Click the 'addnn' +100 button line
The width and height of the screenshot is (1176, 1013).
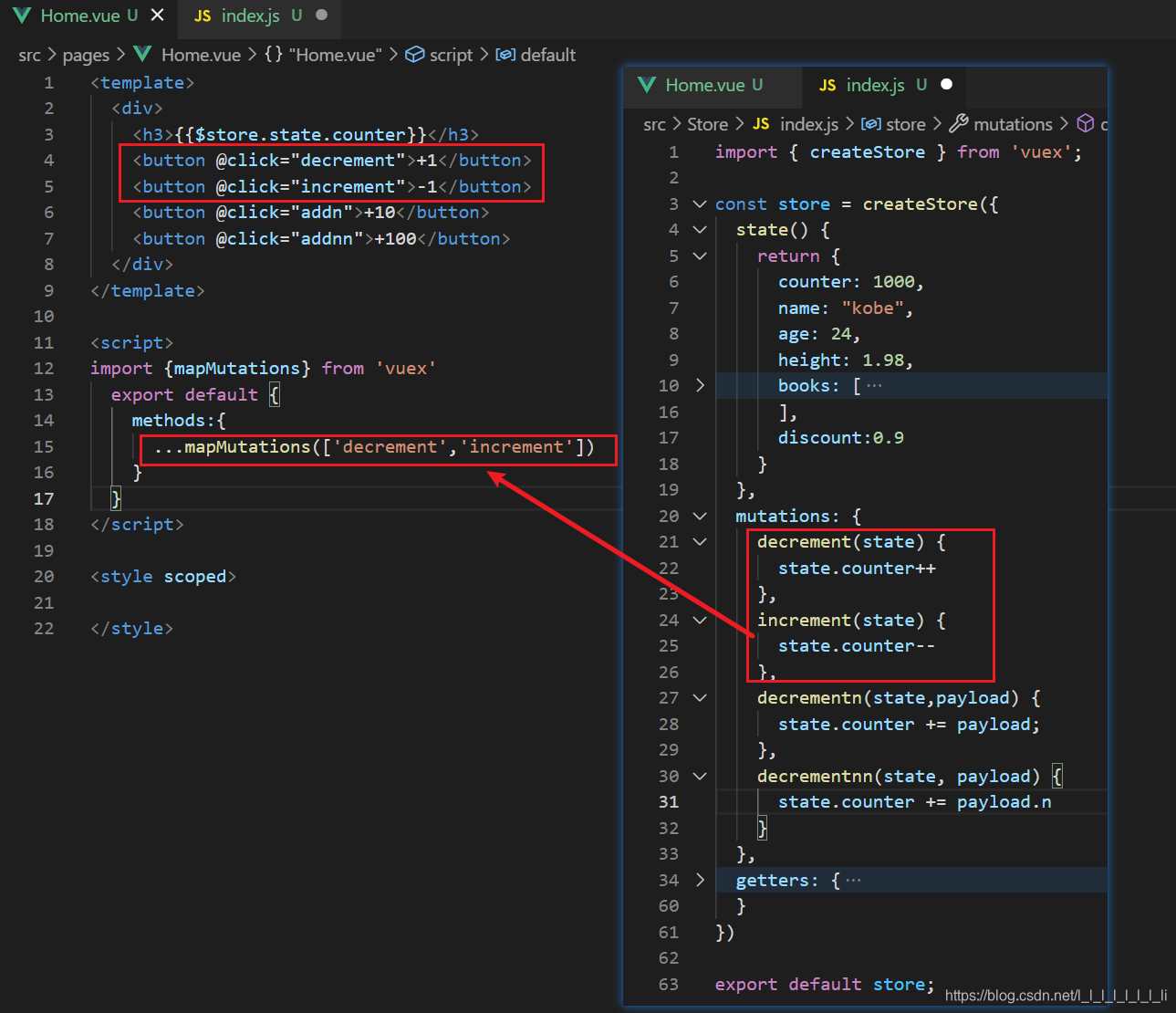[x=321, y=239]
